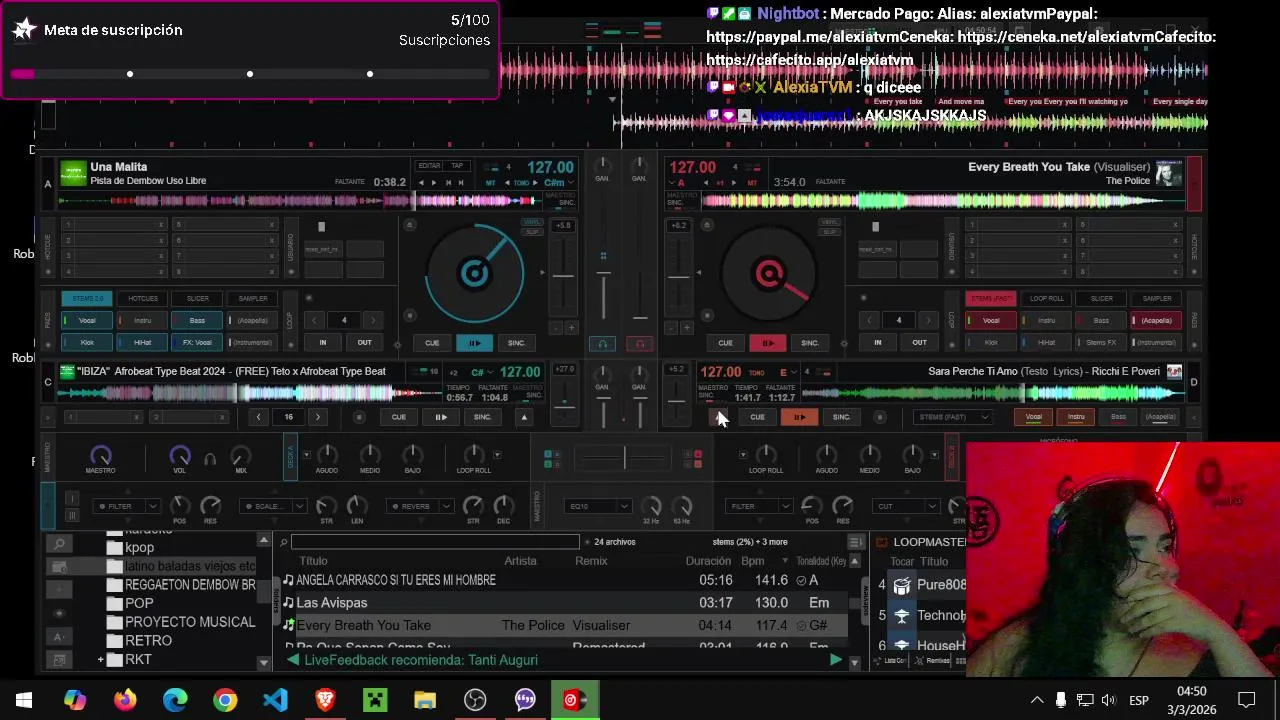Open File Explorer from the taskbar
This screenshot has width=1280, height=720.
(425, 700)
